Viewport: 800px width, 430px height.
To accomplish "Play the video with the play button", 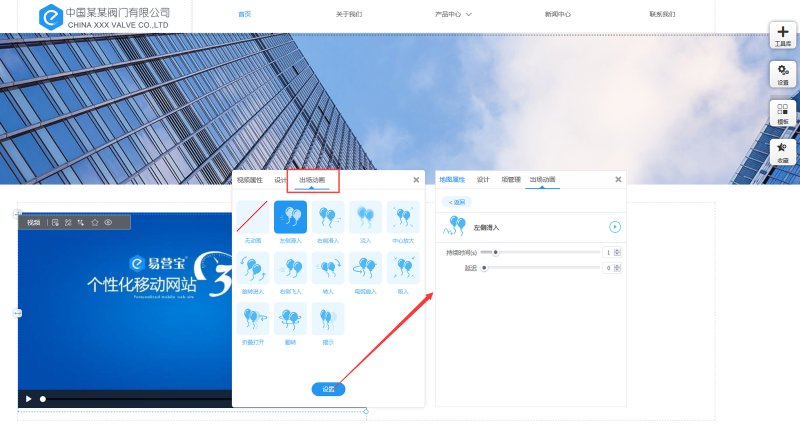I will click(x=29, y=399).
